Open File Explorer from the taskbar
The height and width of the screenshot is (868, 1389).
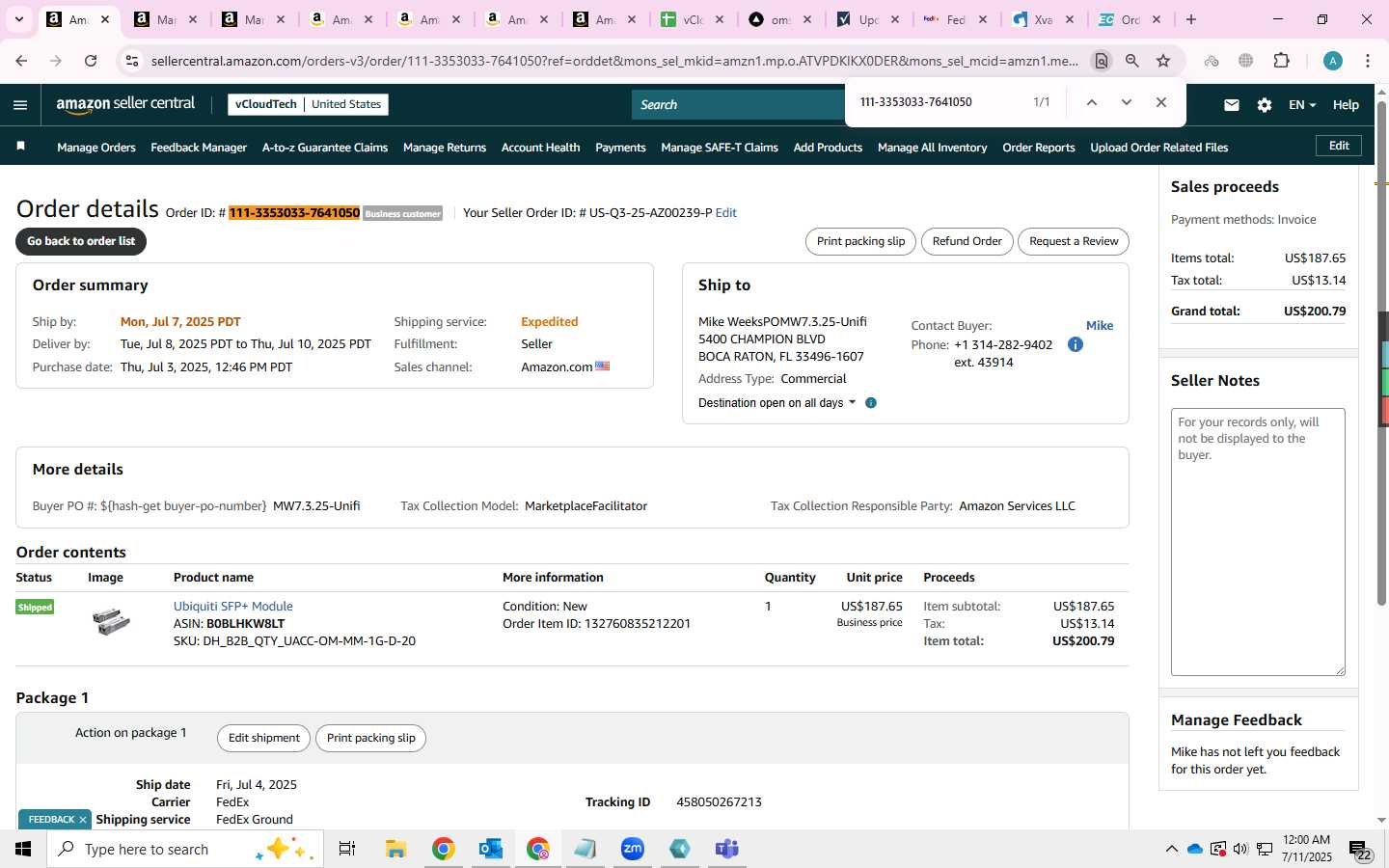click(x=396, y=849)
